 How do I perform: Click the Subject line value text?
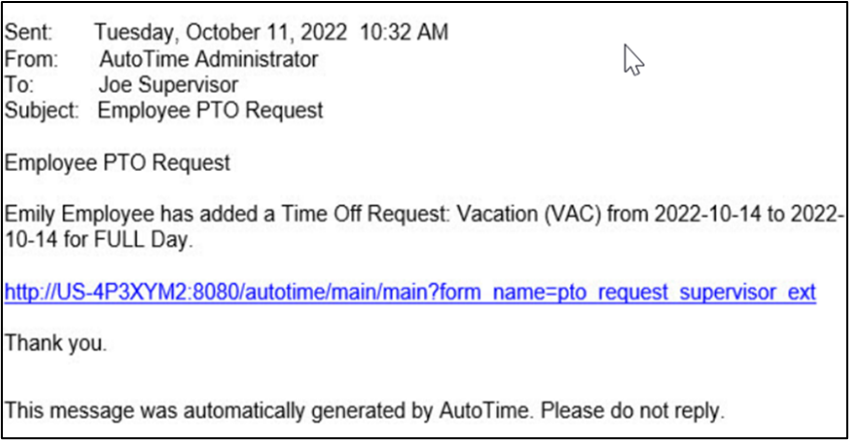210,111
